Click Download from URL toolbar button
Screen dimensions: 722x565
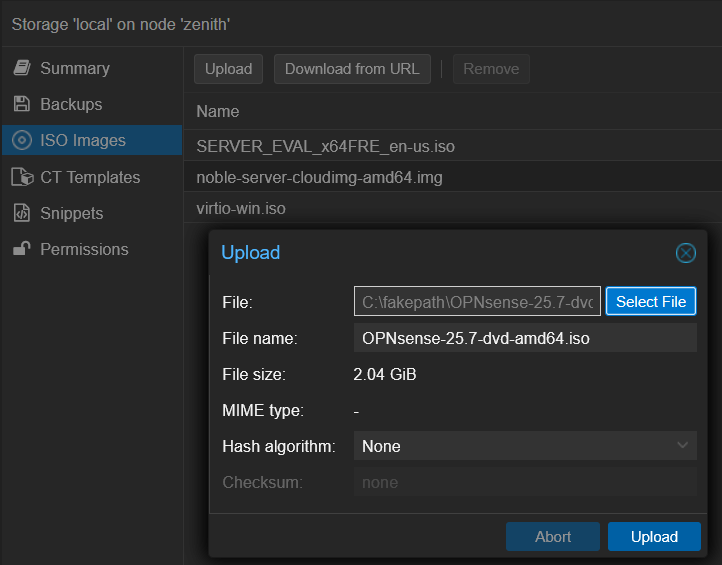click(352, 69)
